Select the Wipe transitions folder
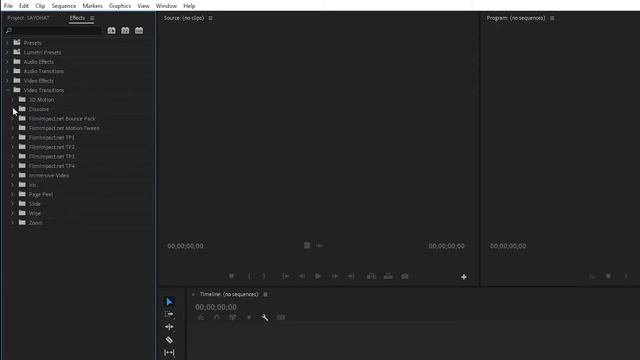640x360 pixels. pyautogui.click(x=35, y=213)
